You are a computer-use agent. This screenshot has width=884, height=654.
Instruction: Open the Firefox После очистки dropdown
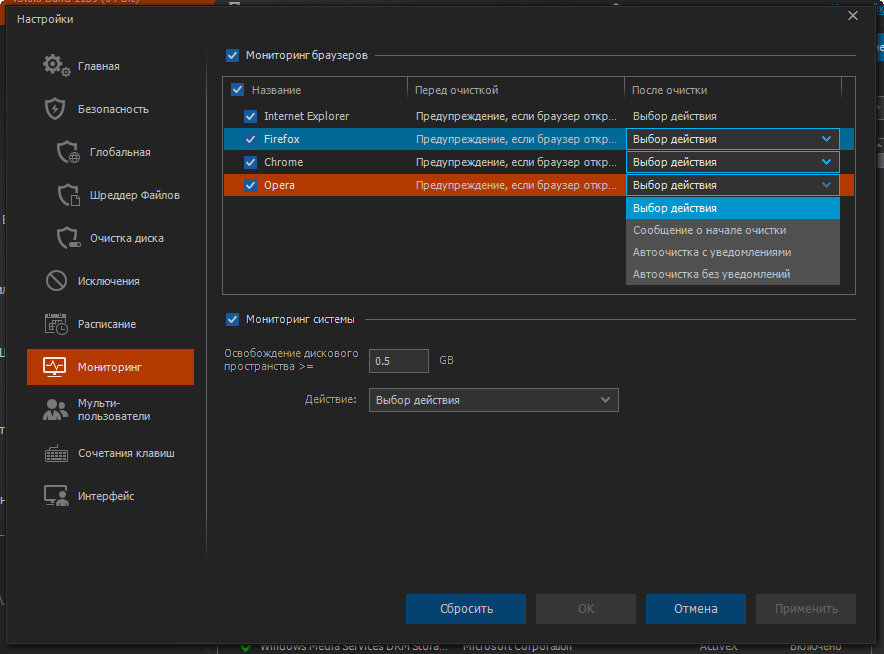(732, 139)
